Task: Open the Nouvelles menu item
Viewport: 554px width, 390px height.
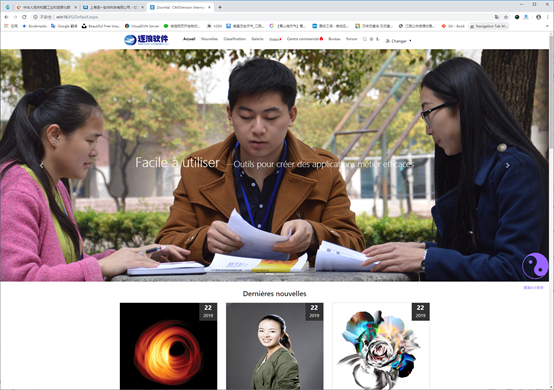Action: point(210,39)
